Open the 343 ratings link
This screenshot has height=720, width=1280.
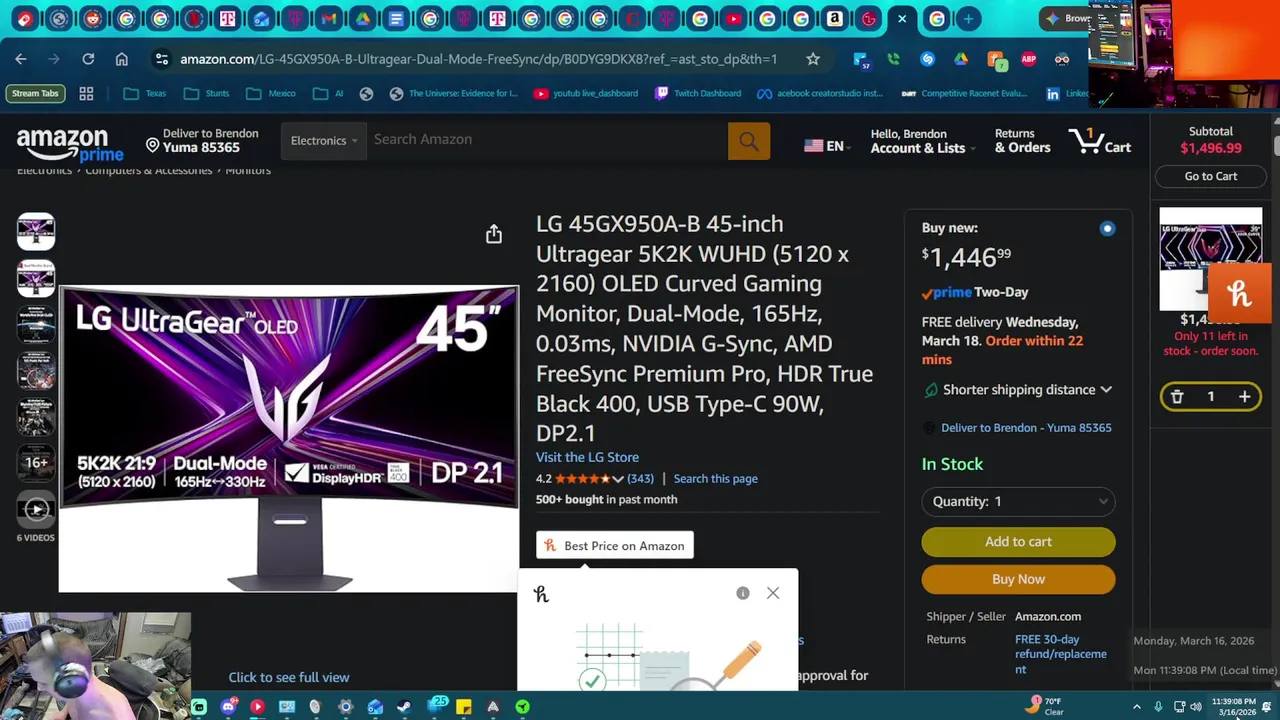tap(640, 479)
